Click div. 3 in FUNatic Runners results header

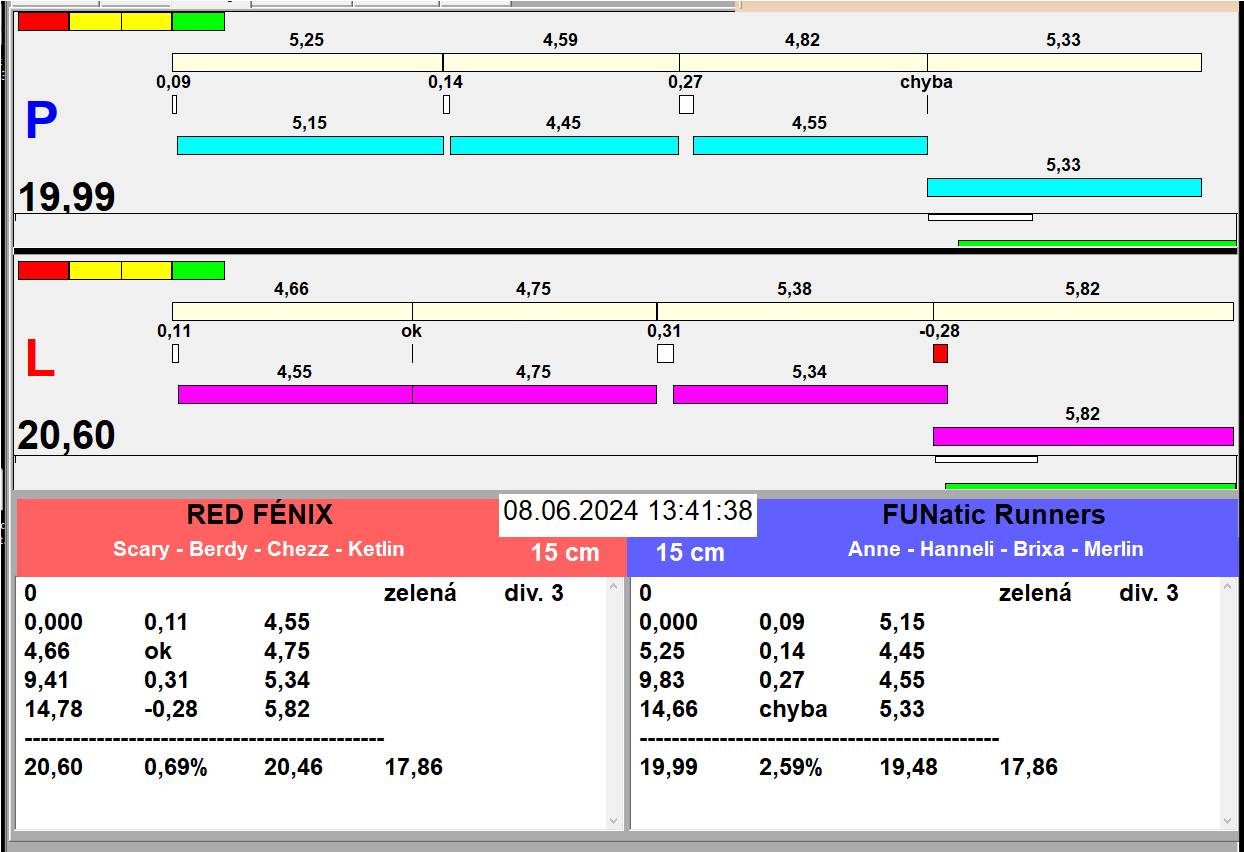click(x=1149, y=594)
